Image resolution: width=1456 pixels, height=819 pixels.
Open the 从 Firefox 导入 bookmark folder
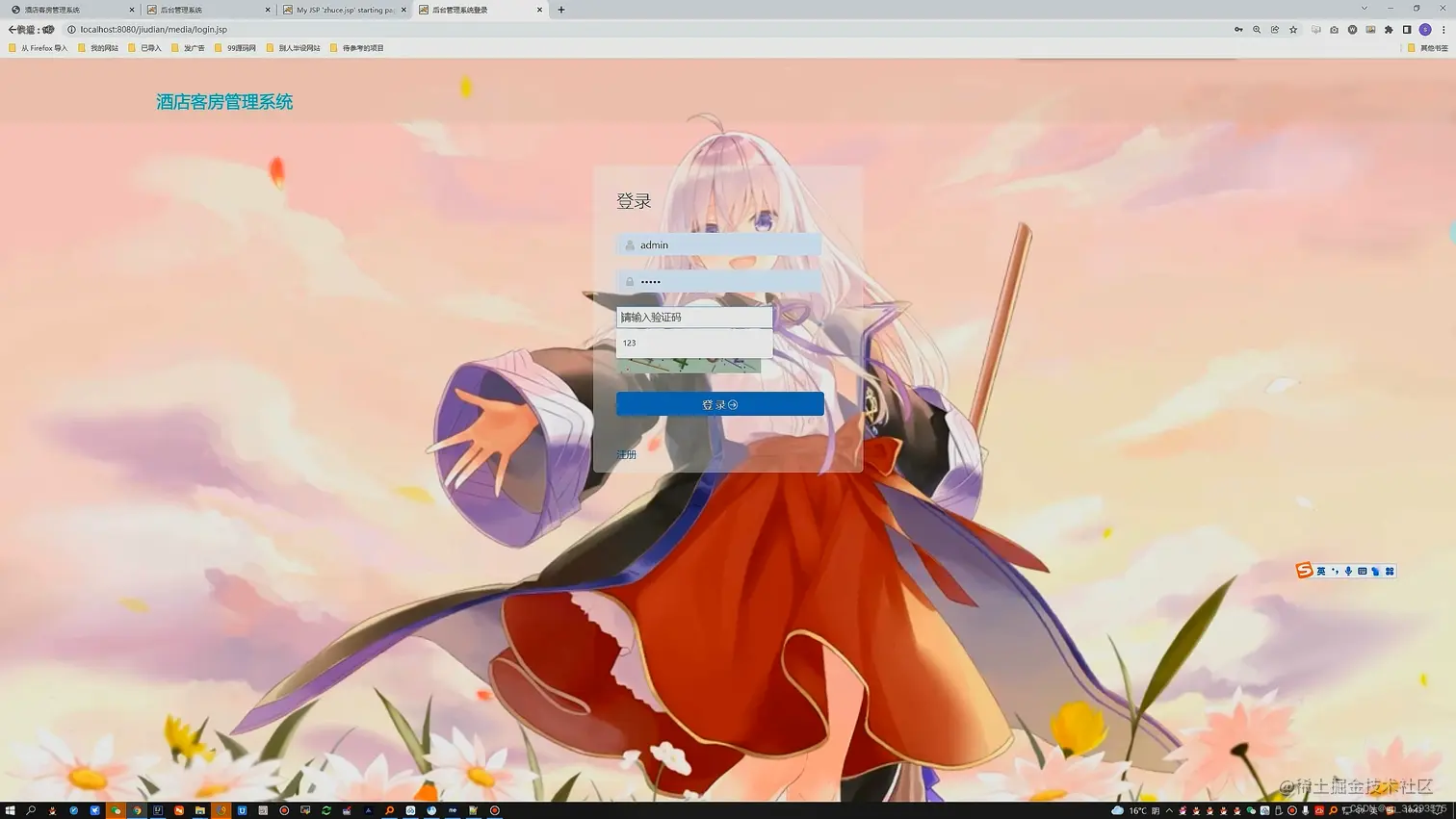point(39,48)
